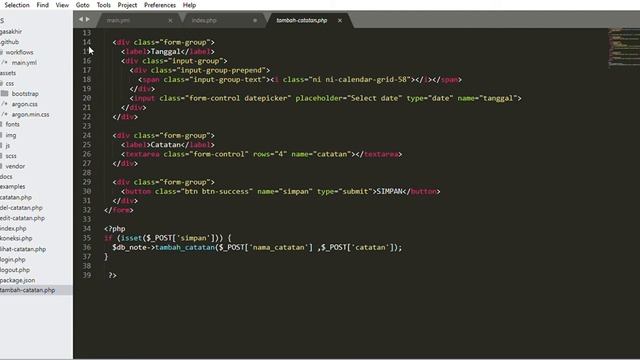This screenshot has height=360, width=640.
Task: Expand the docs folder
Action: [x=6, y=176]
